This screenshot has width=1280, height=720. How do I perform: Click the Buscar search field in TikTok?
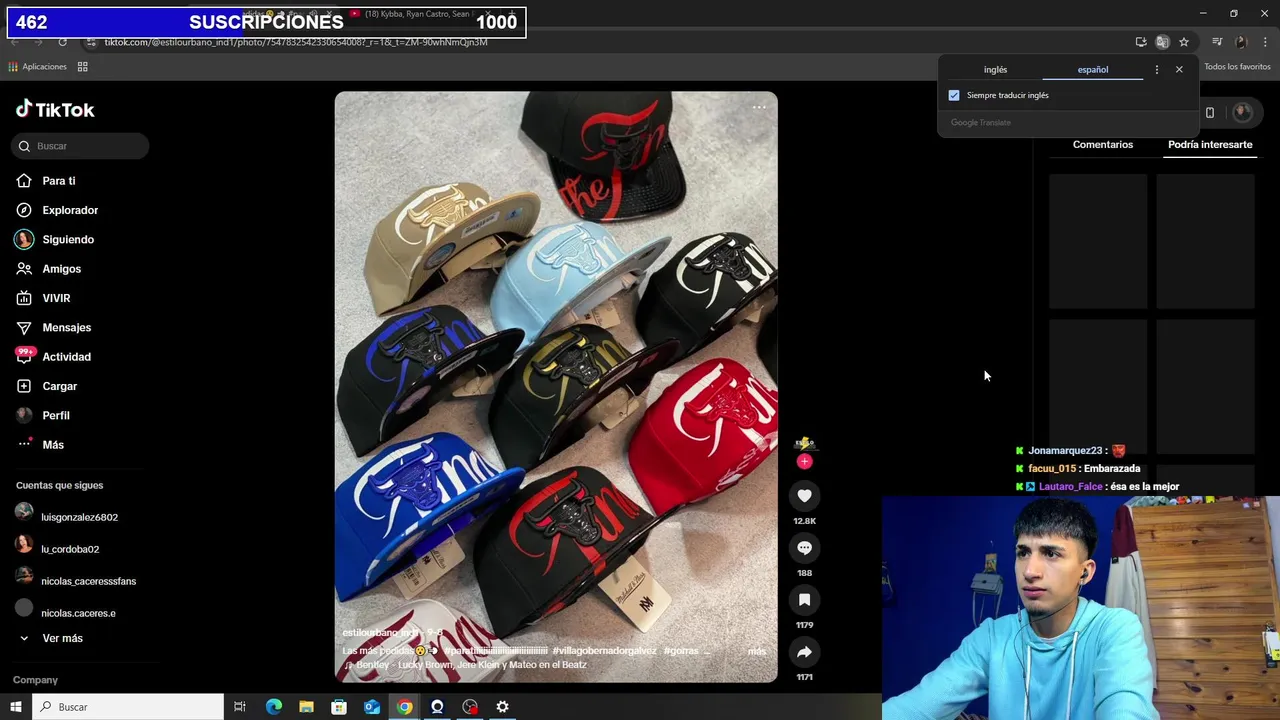[80, 146]
